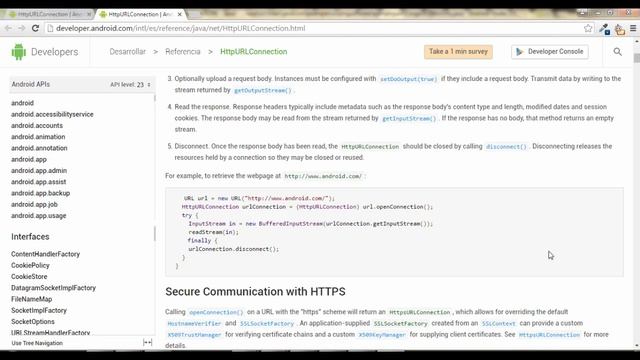Open CookieStore interface
The height and width of the screenshot is (360, 640).
point(29,276)
